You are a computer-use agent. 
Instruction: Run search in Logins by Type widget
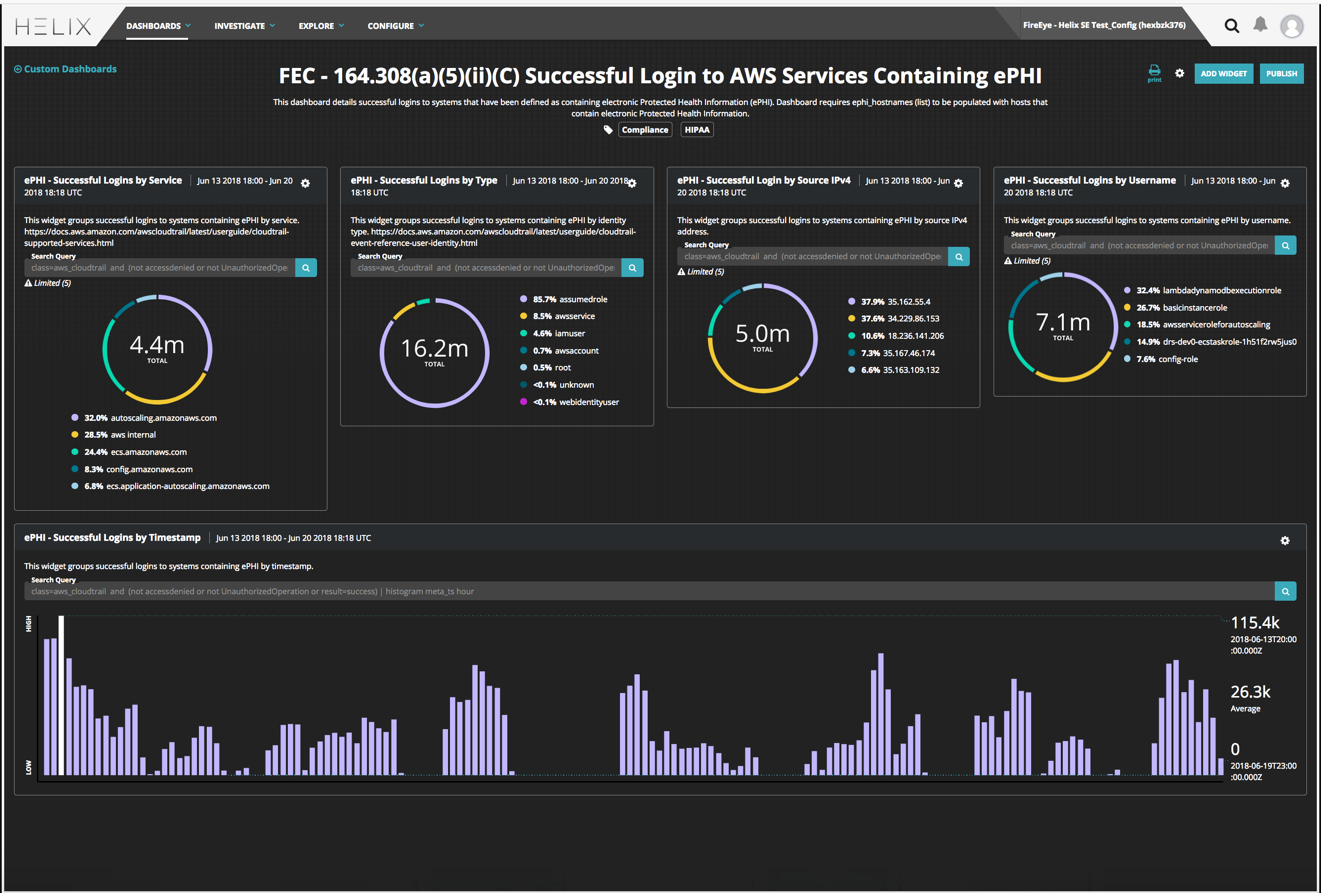click(632, 268)
